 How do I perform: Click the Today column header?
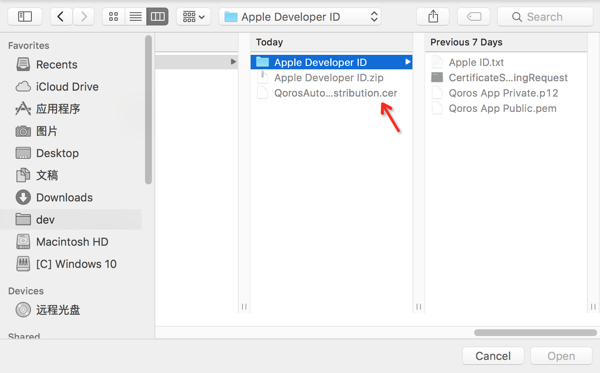331,42
